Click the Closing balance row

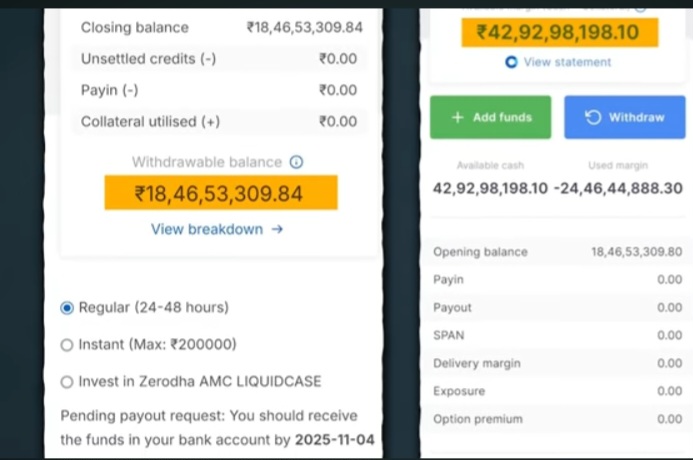coord(220,27)
